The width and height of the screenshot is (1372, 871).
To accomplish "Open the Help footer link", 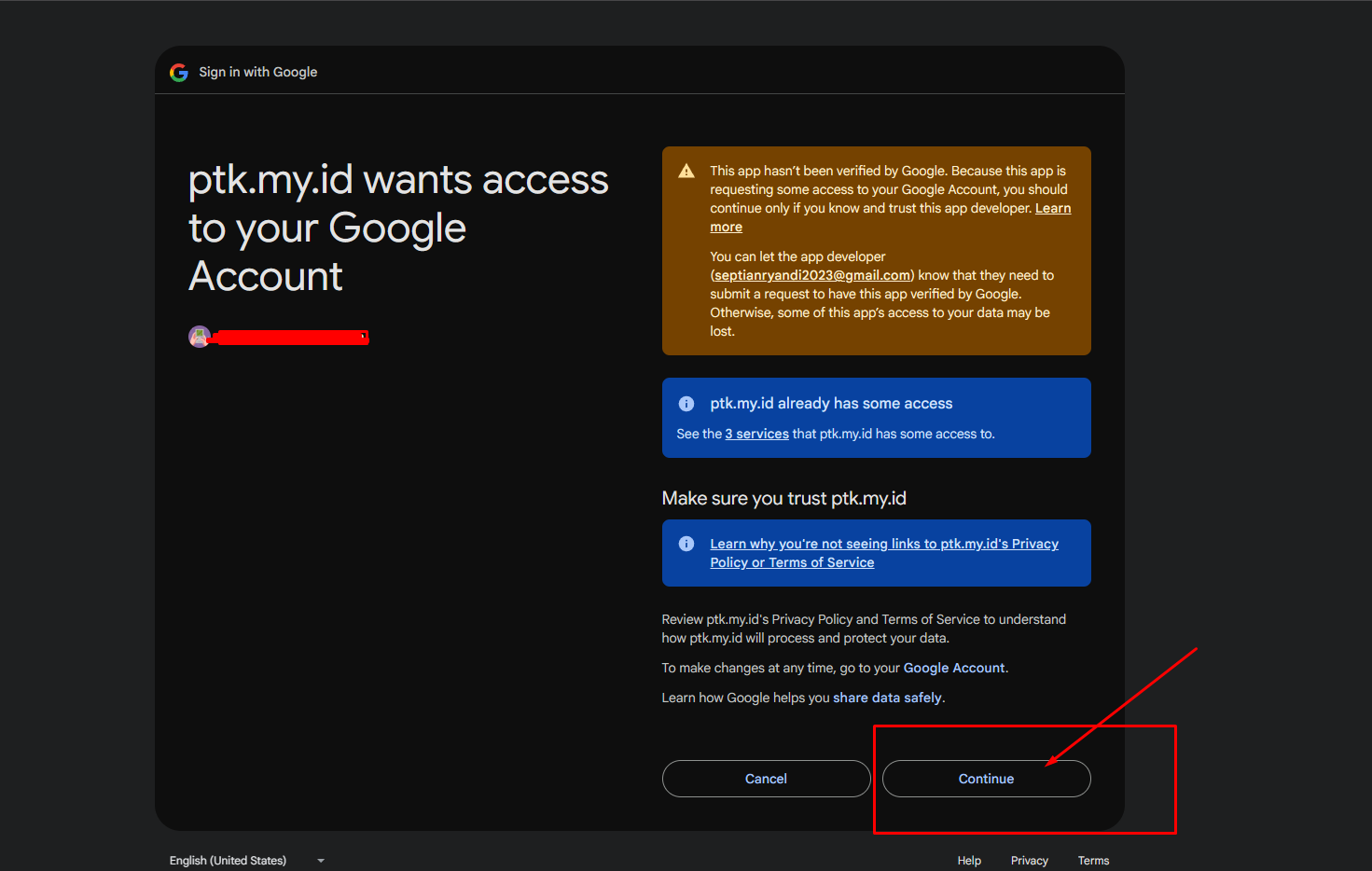I will pyautogui.click(x=969, y=861).
